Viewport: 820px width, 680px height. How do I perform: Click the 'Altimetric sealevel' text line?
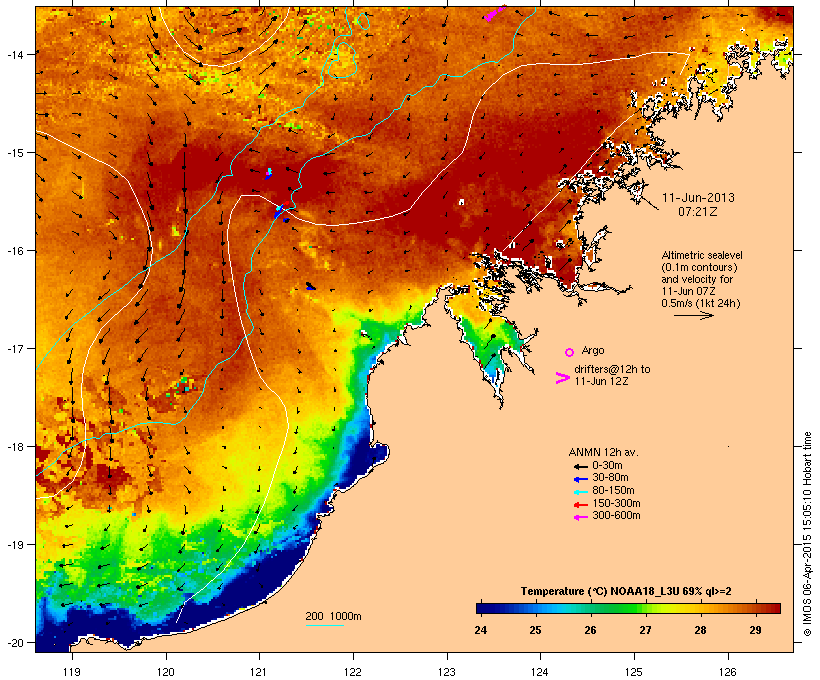coord(702,255)
